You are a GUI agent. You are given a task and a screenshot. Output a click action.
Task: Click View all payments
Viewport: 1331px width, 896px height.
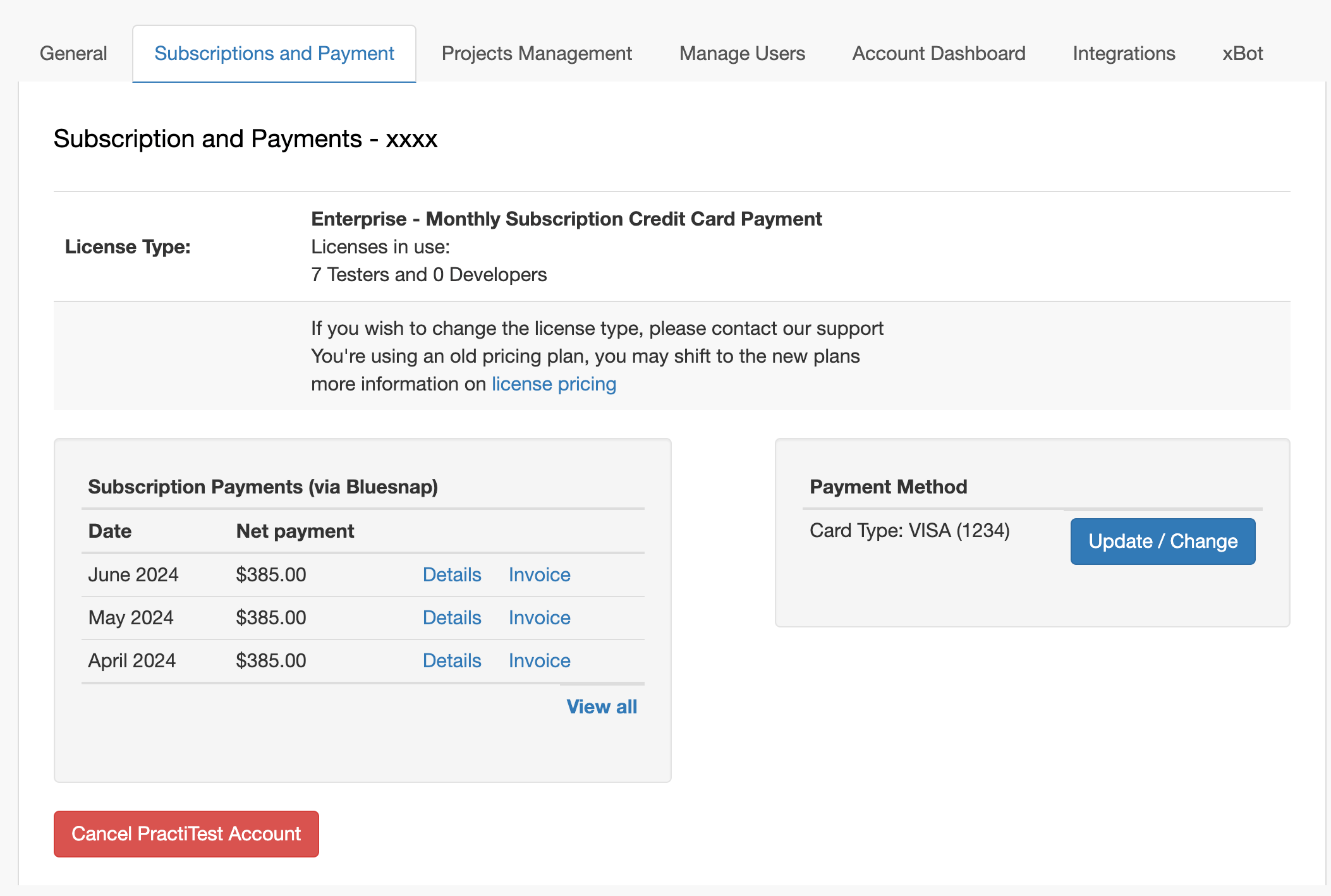(602, 706)
